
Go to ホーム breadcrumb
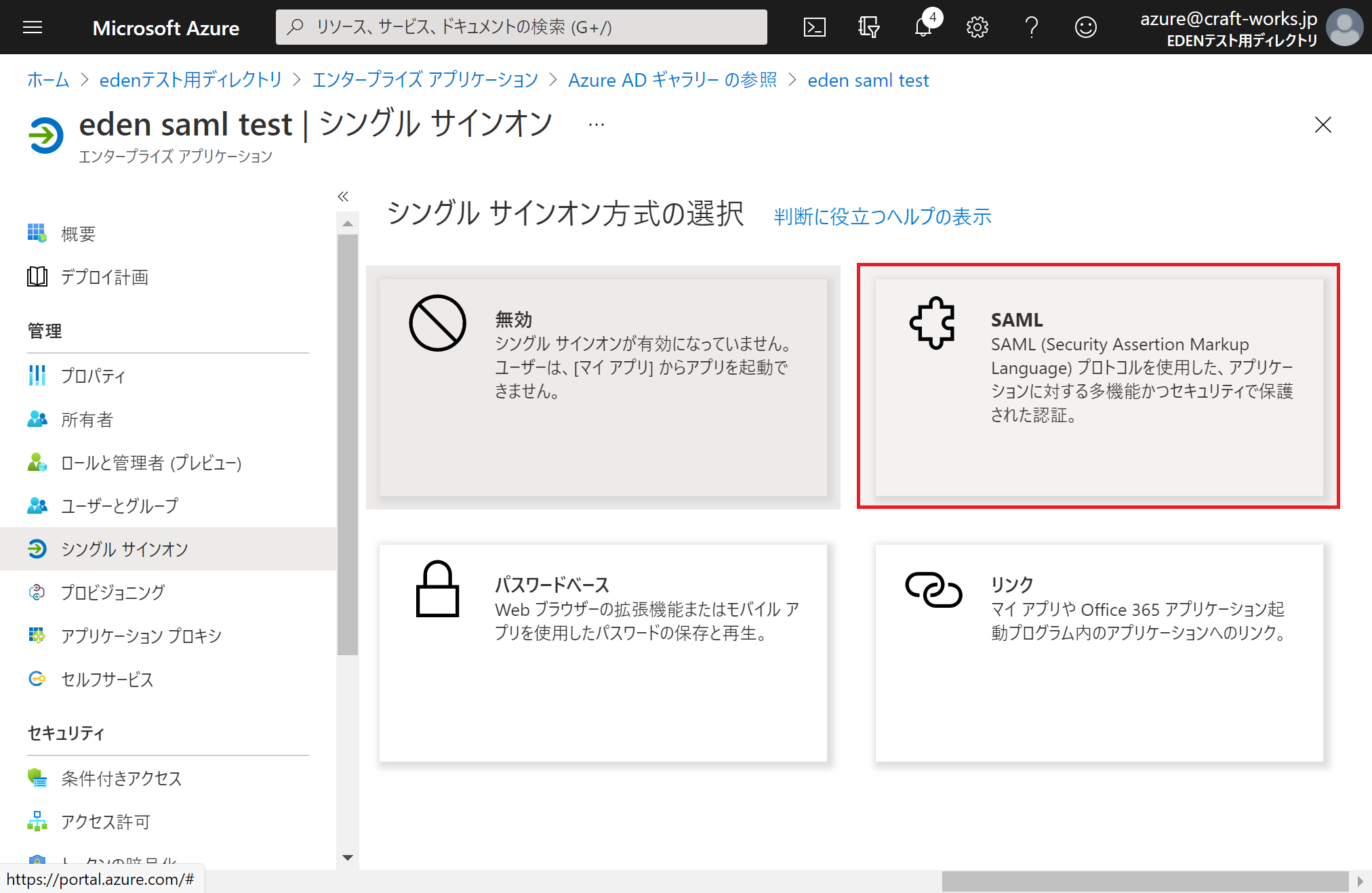click(x=48, y=80)
